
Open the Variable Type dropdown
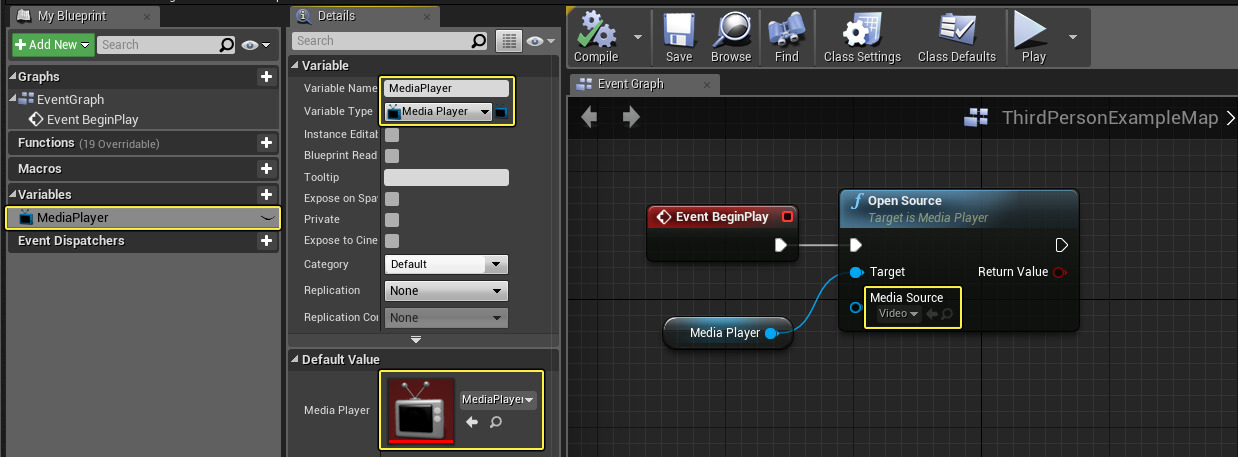439,112
